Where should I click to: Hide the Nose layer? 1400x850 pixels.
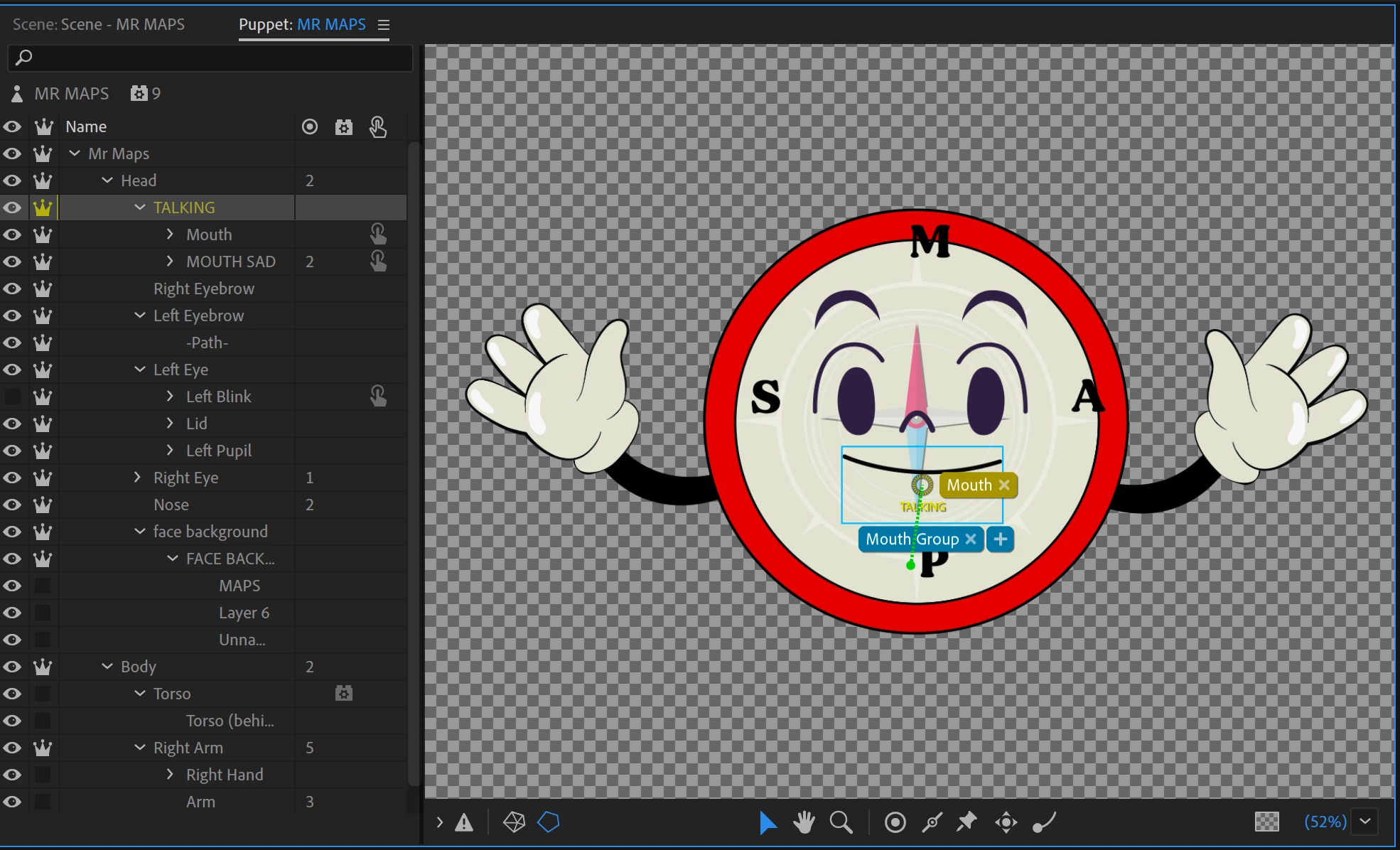pyautogui.click(x=12, y=505)
